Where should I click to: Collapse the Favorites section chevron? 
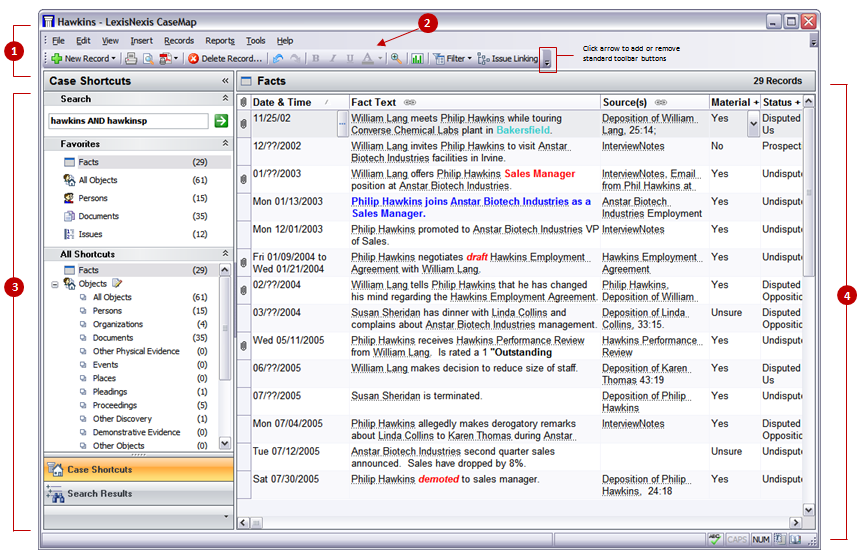click(225, 144)
